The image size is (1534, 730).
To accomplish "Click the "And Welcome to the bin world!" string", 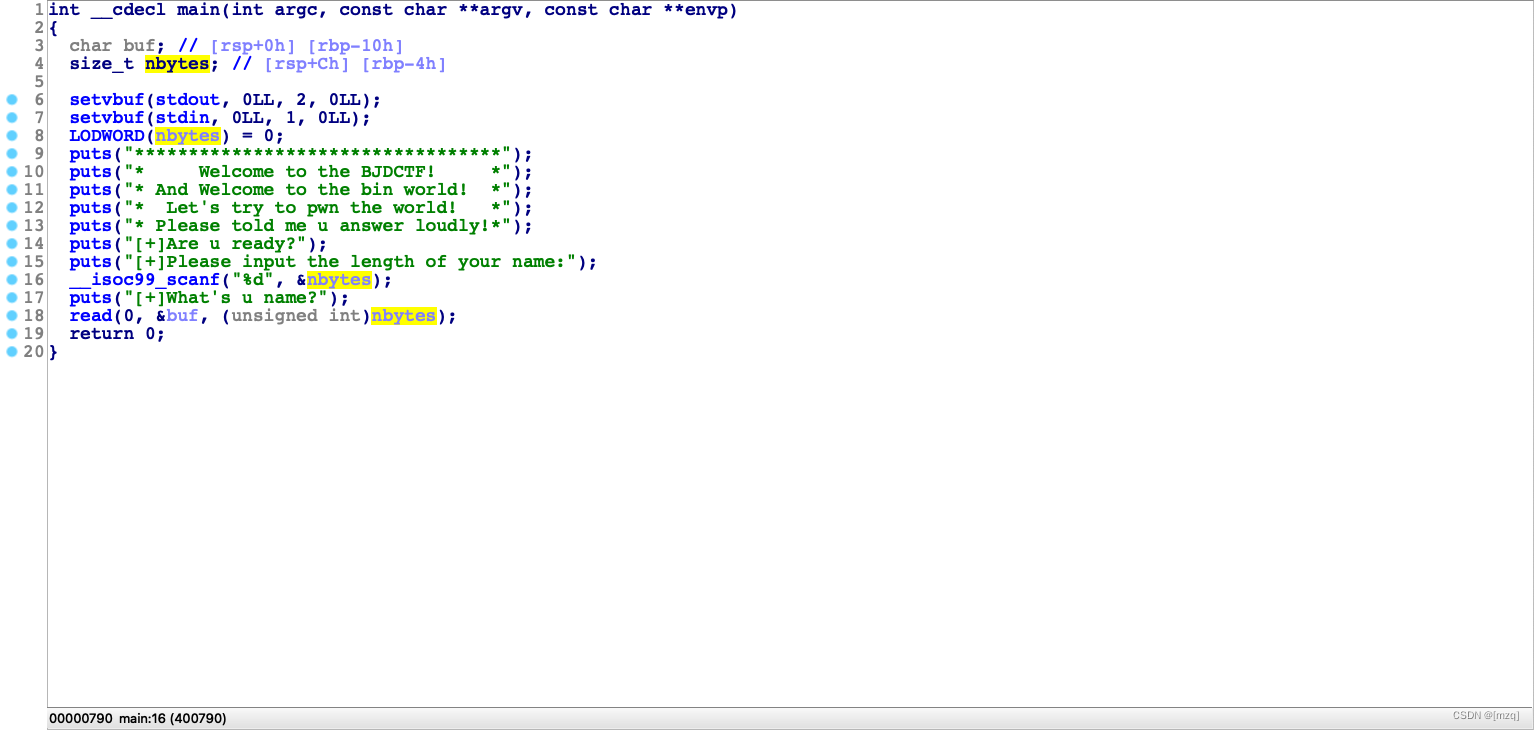I will click(317, 190).
